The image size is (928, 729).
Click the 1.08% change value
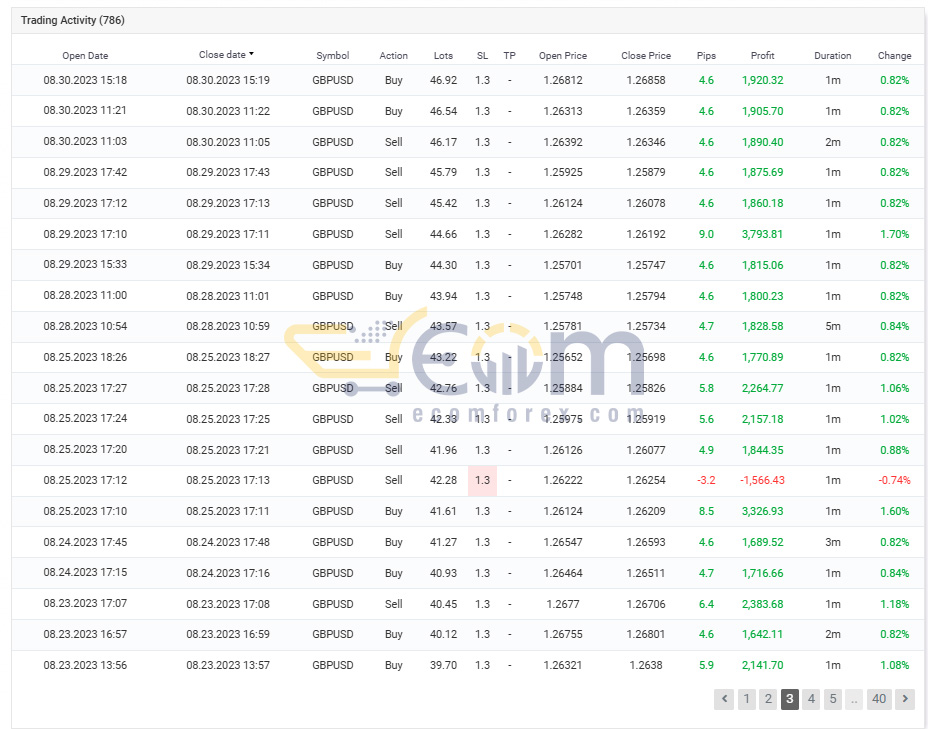click(894, 665)
